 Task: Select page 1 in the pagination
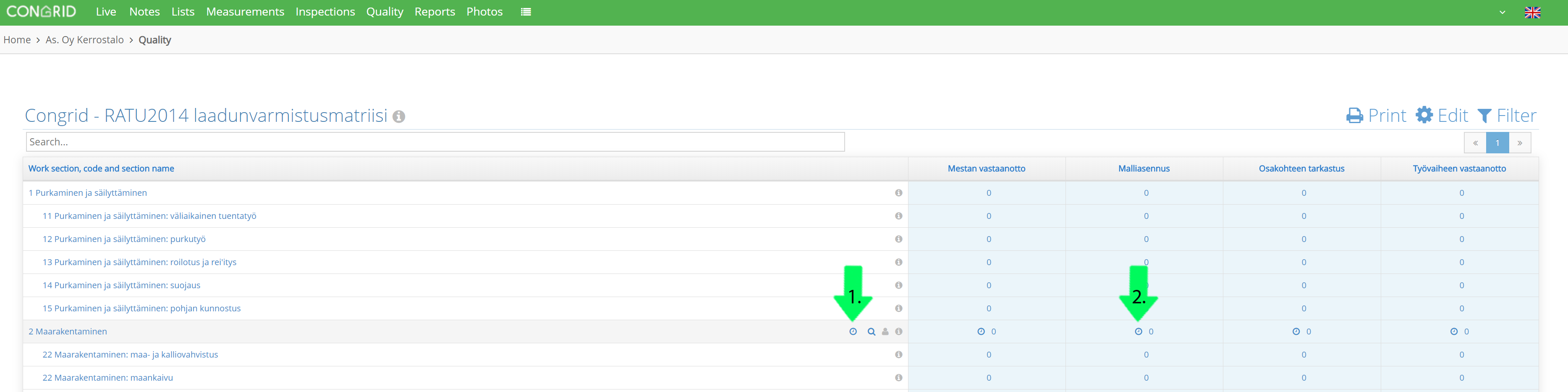pos(1497,143)
